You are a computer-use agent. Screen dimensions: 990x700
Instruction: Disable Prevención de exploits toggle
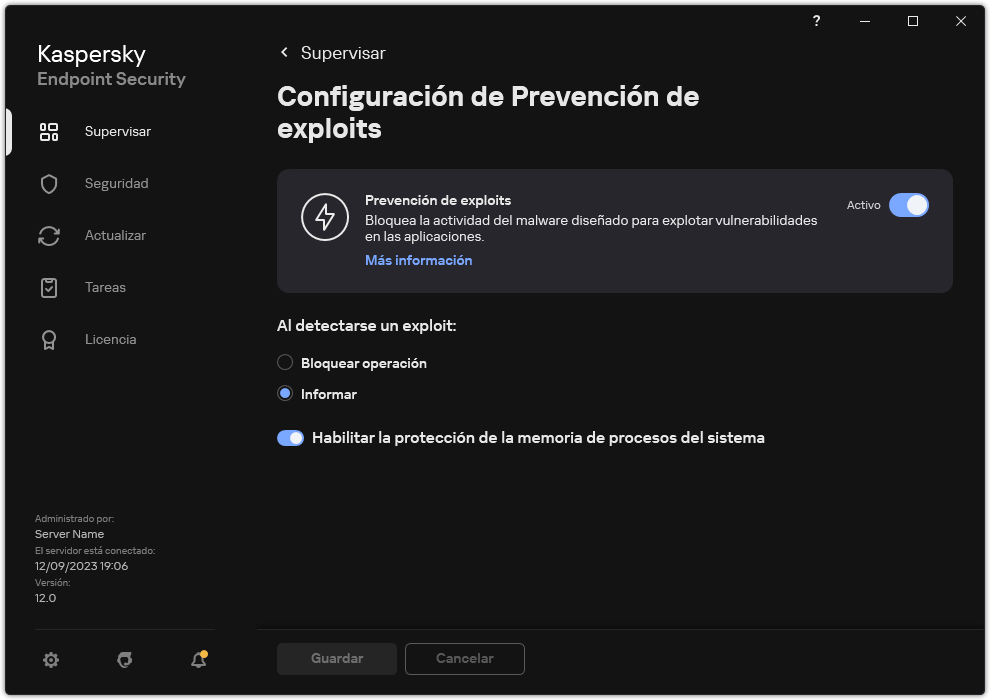[x=909, y=205]
